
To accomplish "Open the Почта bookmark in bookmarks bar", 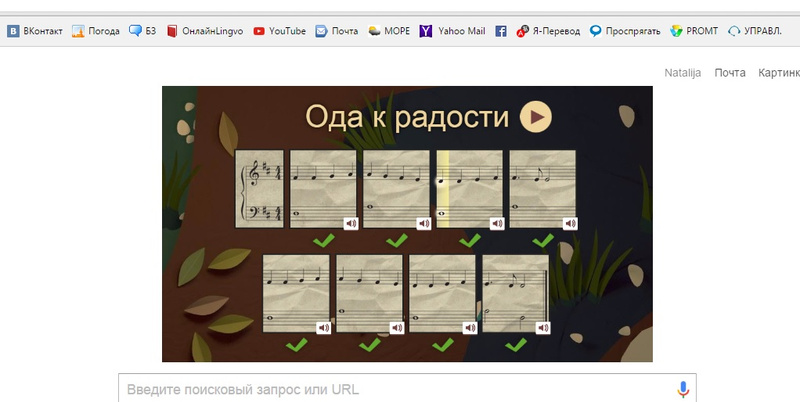I will click(x=336, y=31).
